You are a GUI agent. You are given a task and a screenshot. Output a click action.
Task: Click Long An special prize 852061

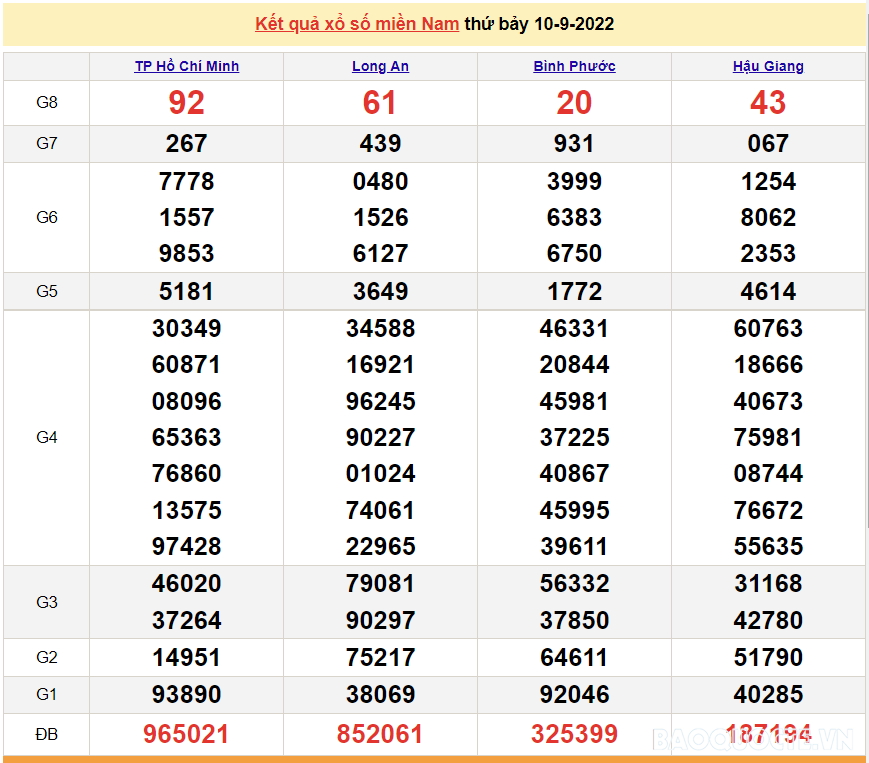pyautogui.click(x=380, y=735)
